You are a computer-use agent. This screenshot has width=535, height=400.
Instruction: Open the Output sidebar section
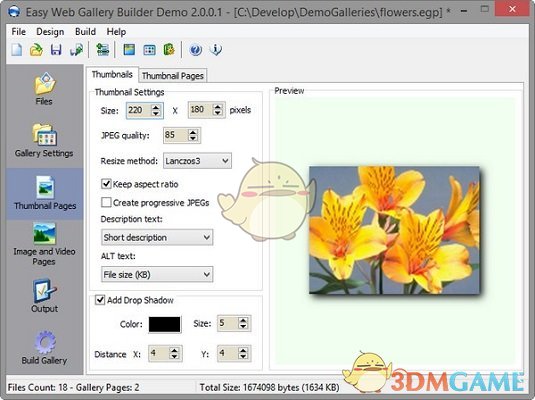(44, 296)
